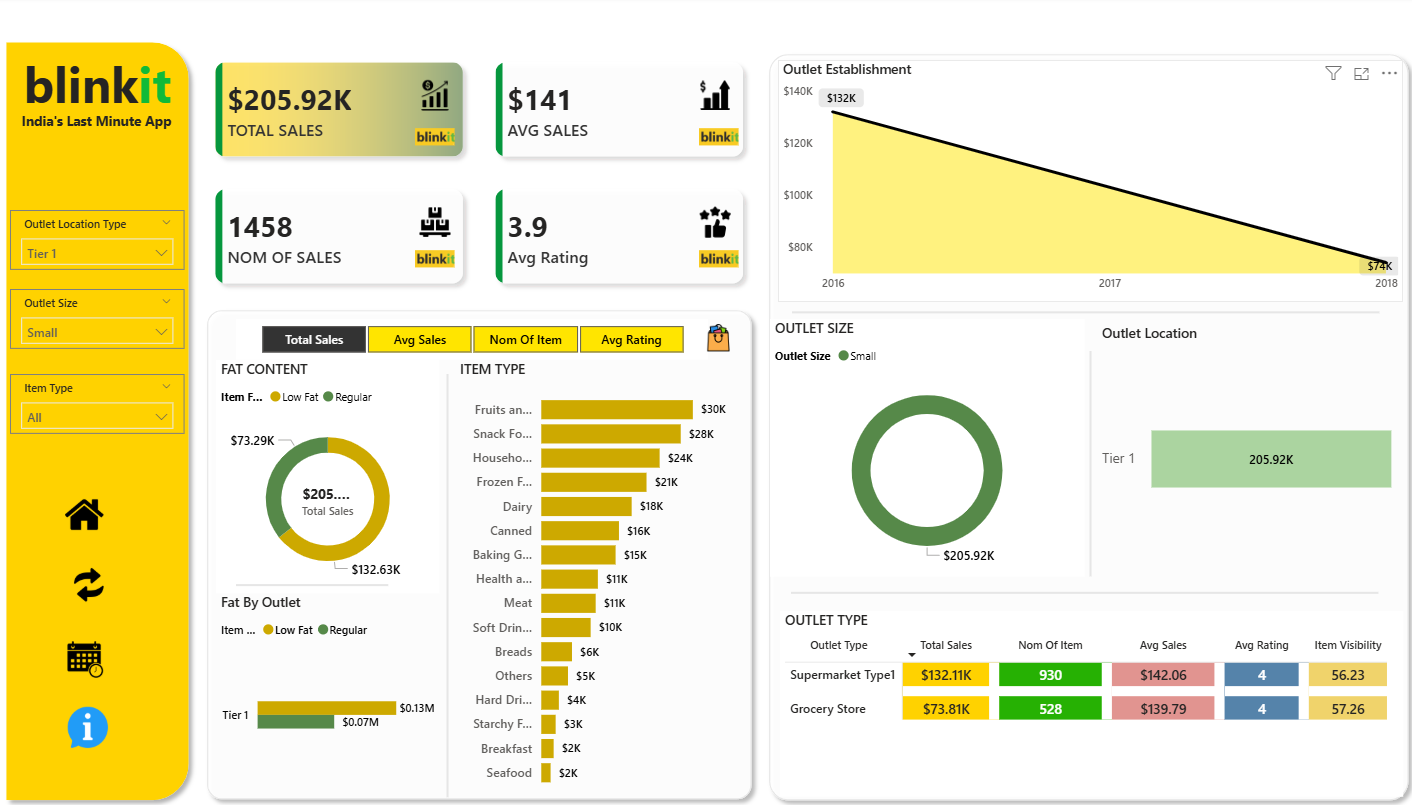The height and width of the screenshot is (805, 1412).
Task: Click the Fruits bar showing $30K
Action: pos(617,409)
